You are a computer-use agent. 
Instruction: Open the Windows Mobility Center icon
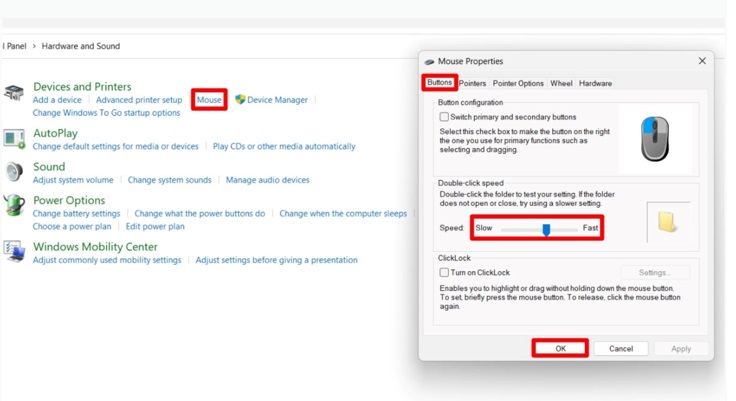pos(14,252)
